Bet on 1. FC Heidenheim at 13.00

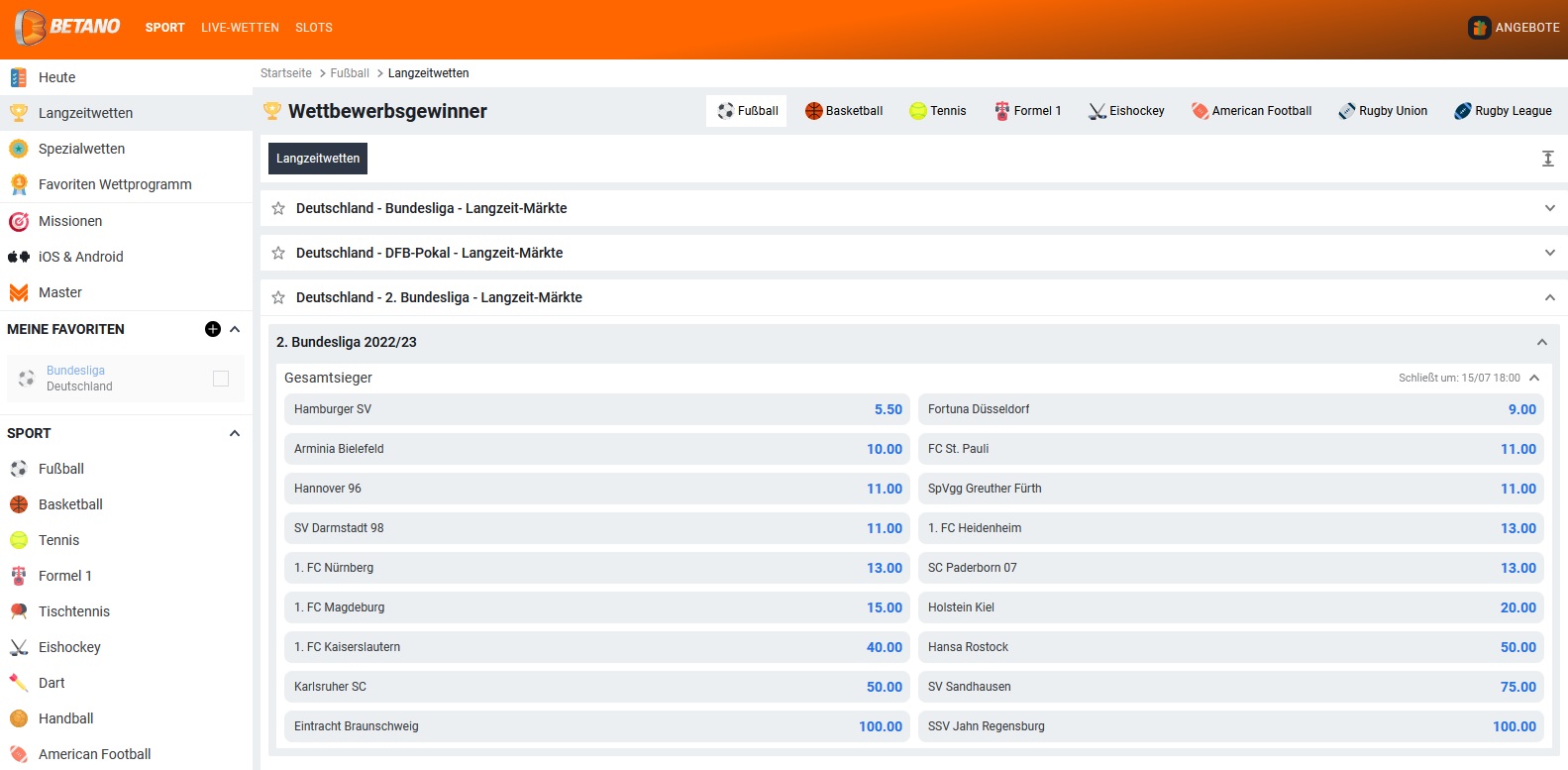tap(1231, 528)
